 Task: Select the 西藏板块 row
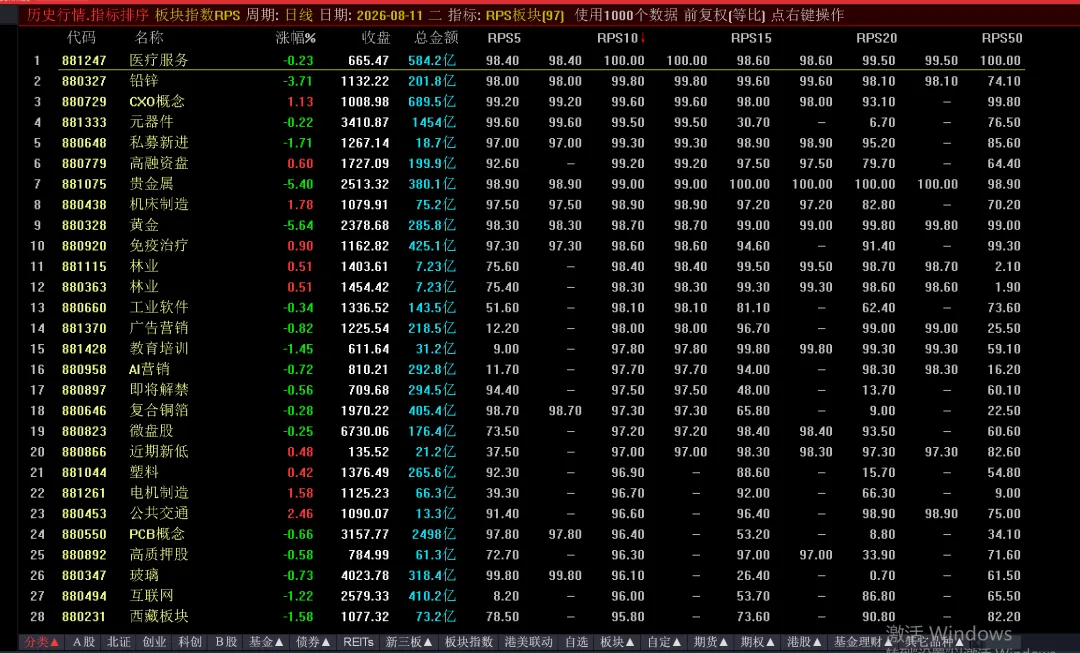coord(159,616)
